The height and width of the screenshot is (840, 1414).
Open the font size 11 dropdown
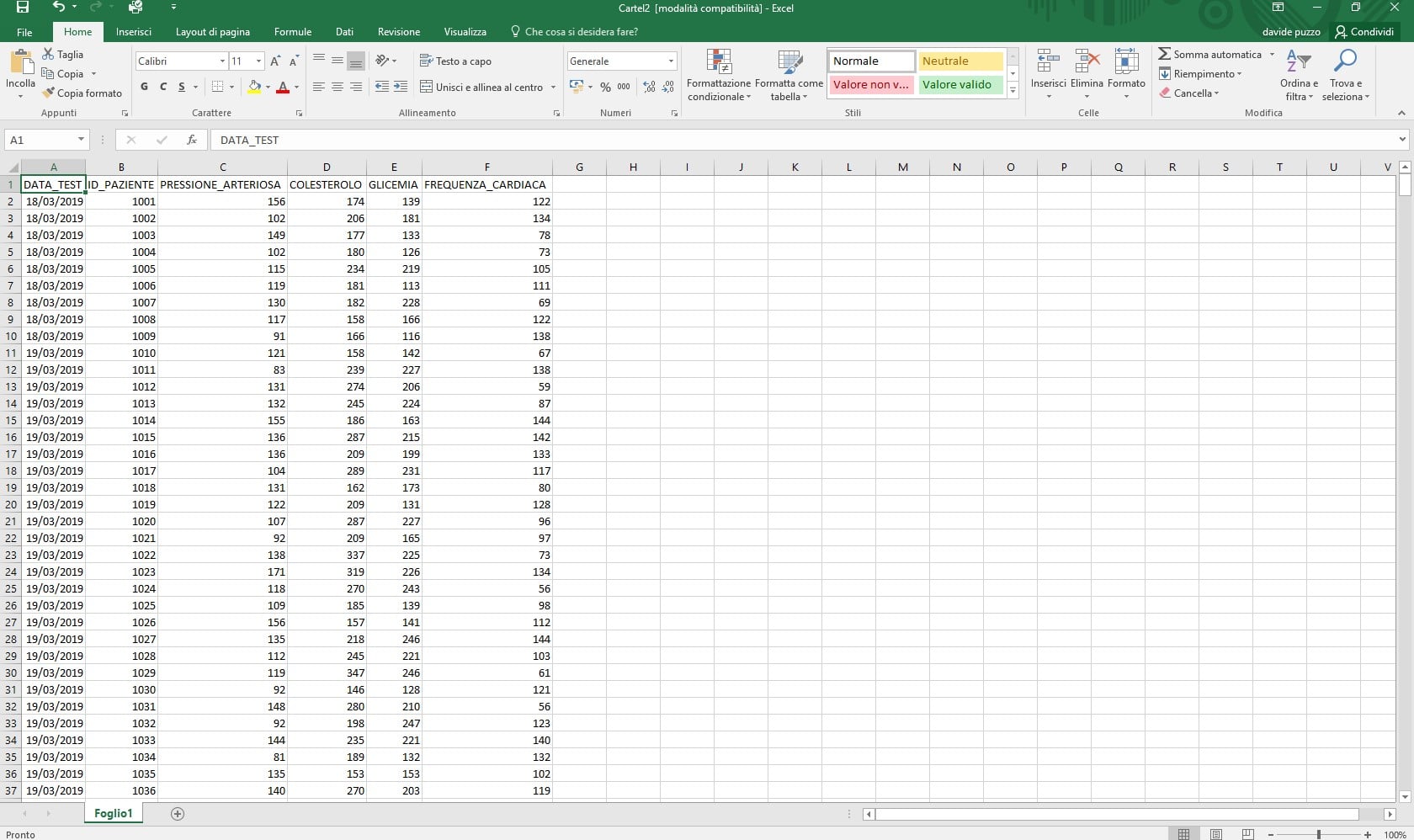[259, 61]
